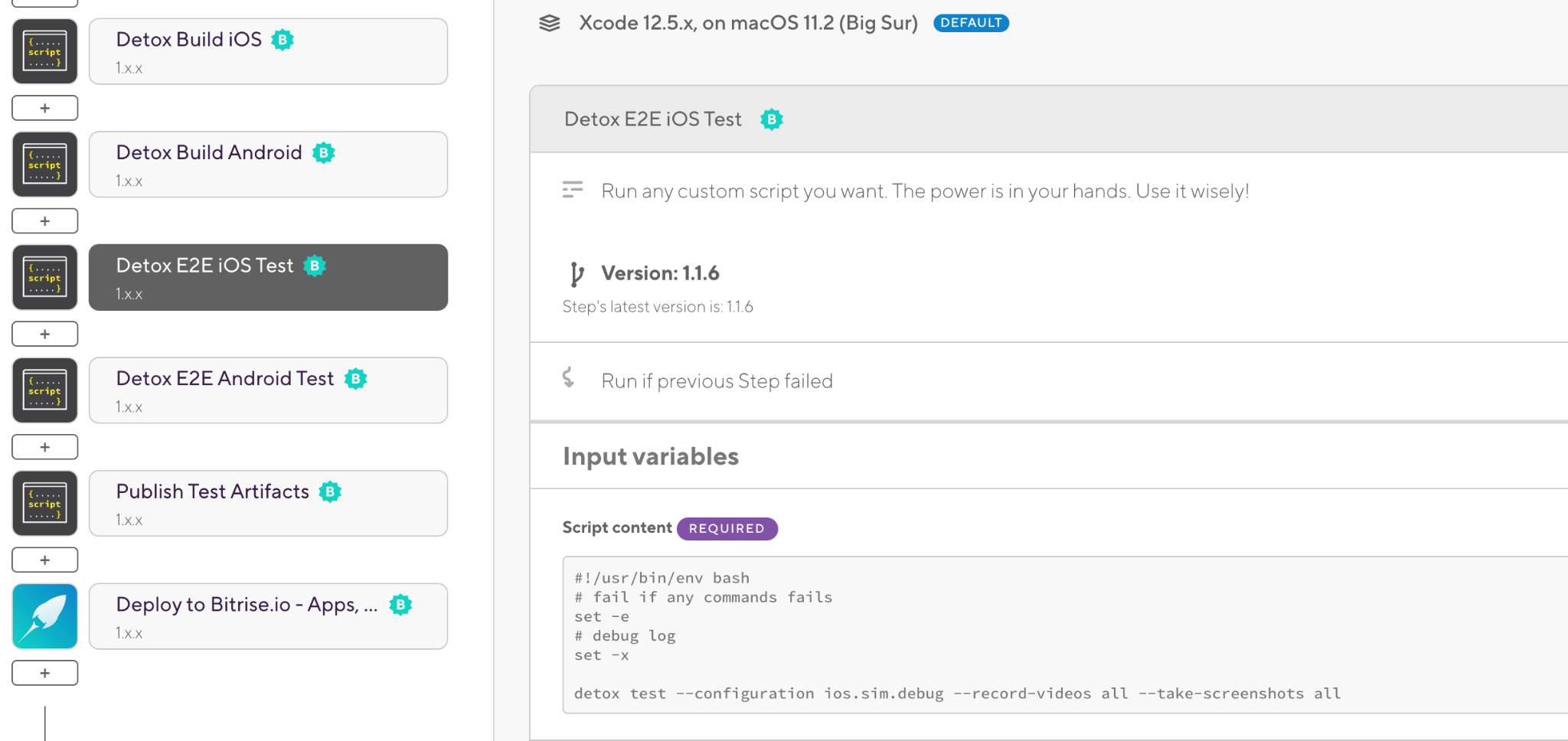Collapse the Input variables section
The image size is (1568, 741).
point(651,456)
